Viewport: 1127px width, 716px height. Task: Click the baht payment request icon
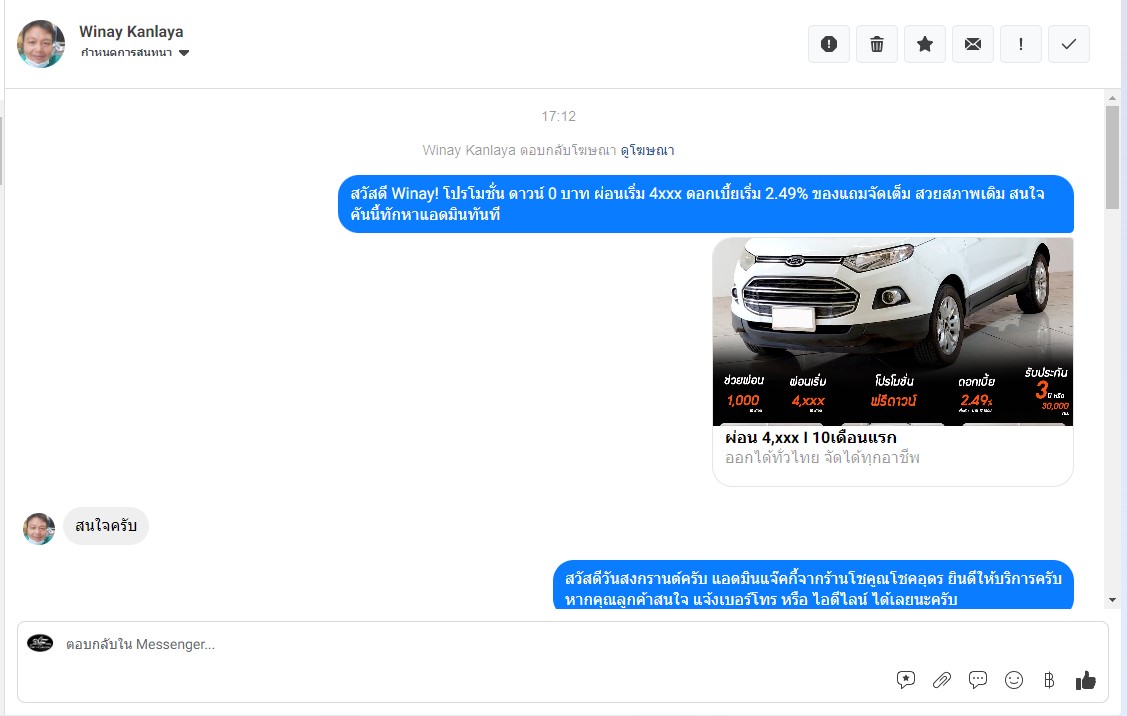click(1049, 679)
